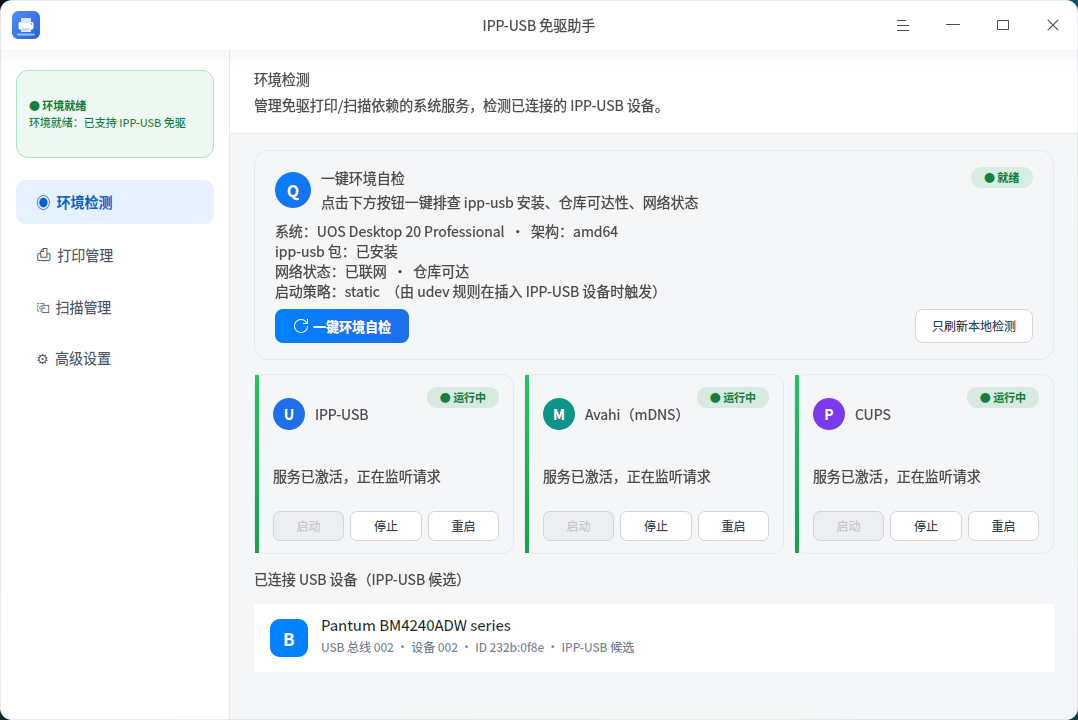This screenshot has width=1078, height=720.
Task: Maximize the IPP-USB 免驱助手 window
Action: [1003, 25]
